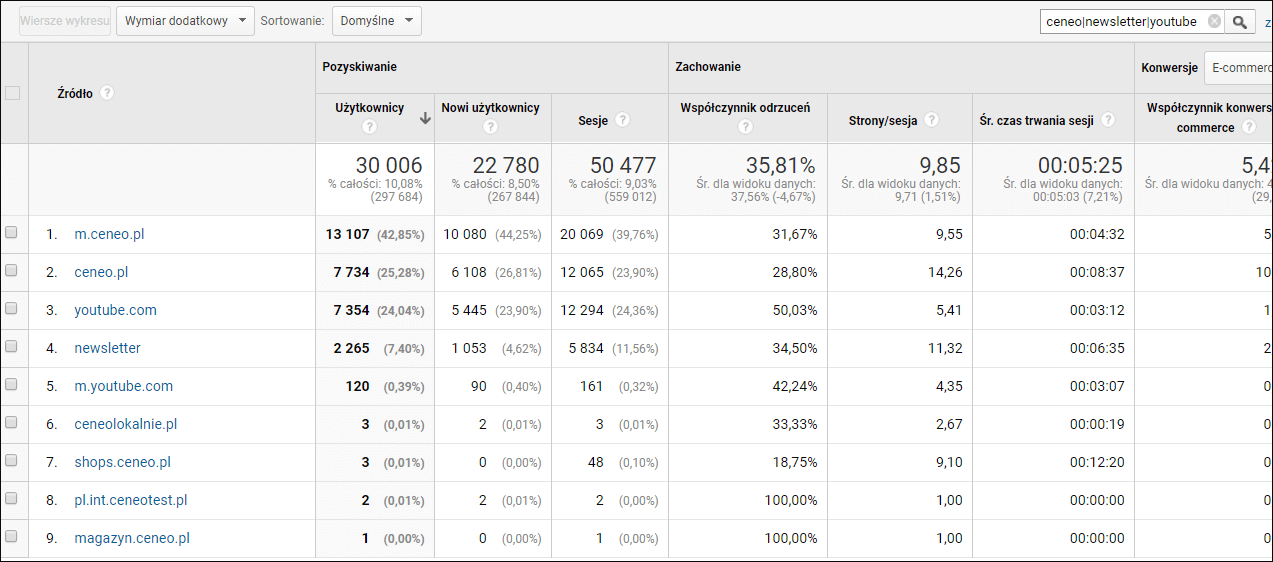The width and height of the screenshot is (1273, 562).
Task: Open the ceneo.pl source link
Action: point(101,272)
